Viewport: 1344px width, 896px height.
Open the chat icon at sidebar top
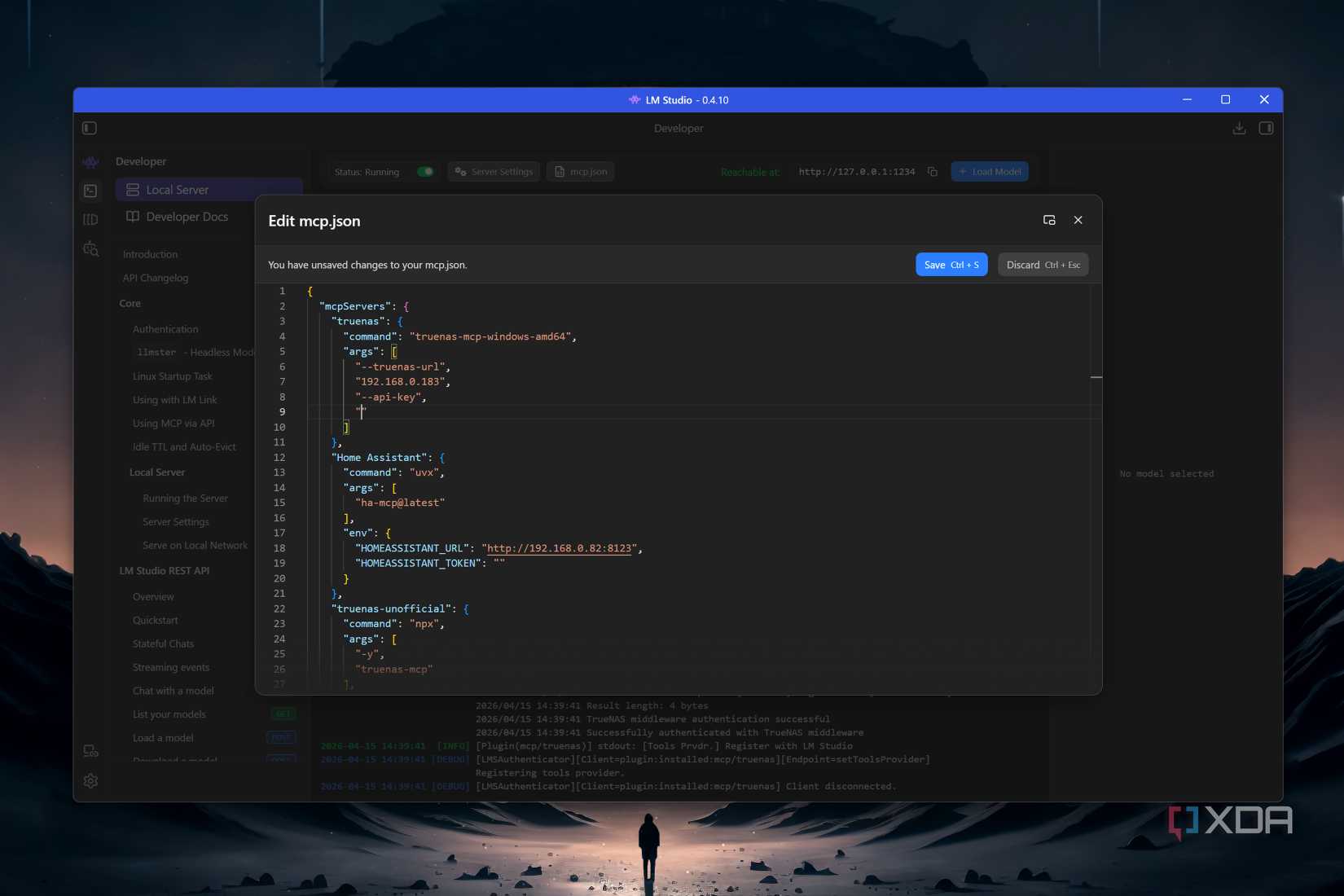90,162
